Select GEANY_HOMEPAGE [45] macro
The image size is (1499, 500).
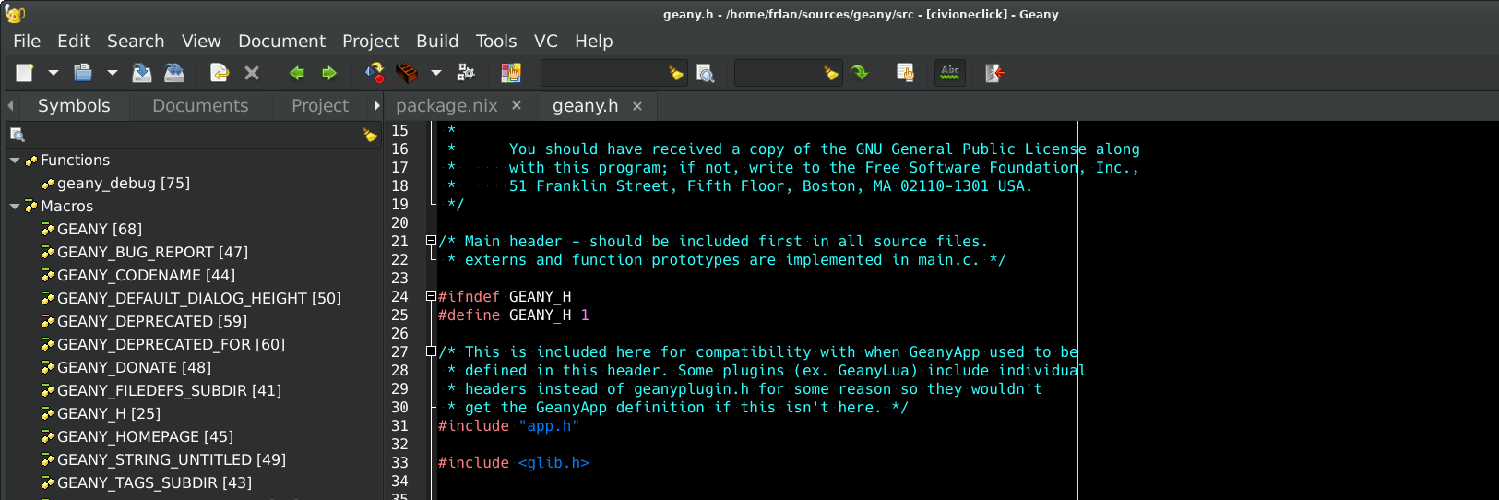(145, 436)
